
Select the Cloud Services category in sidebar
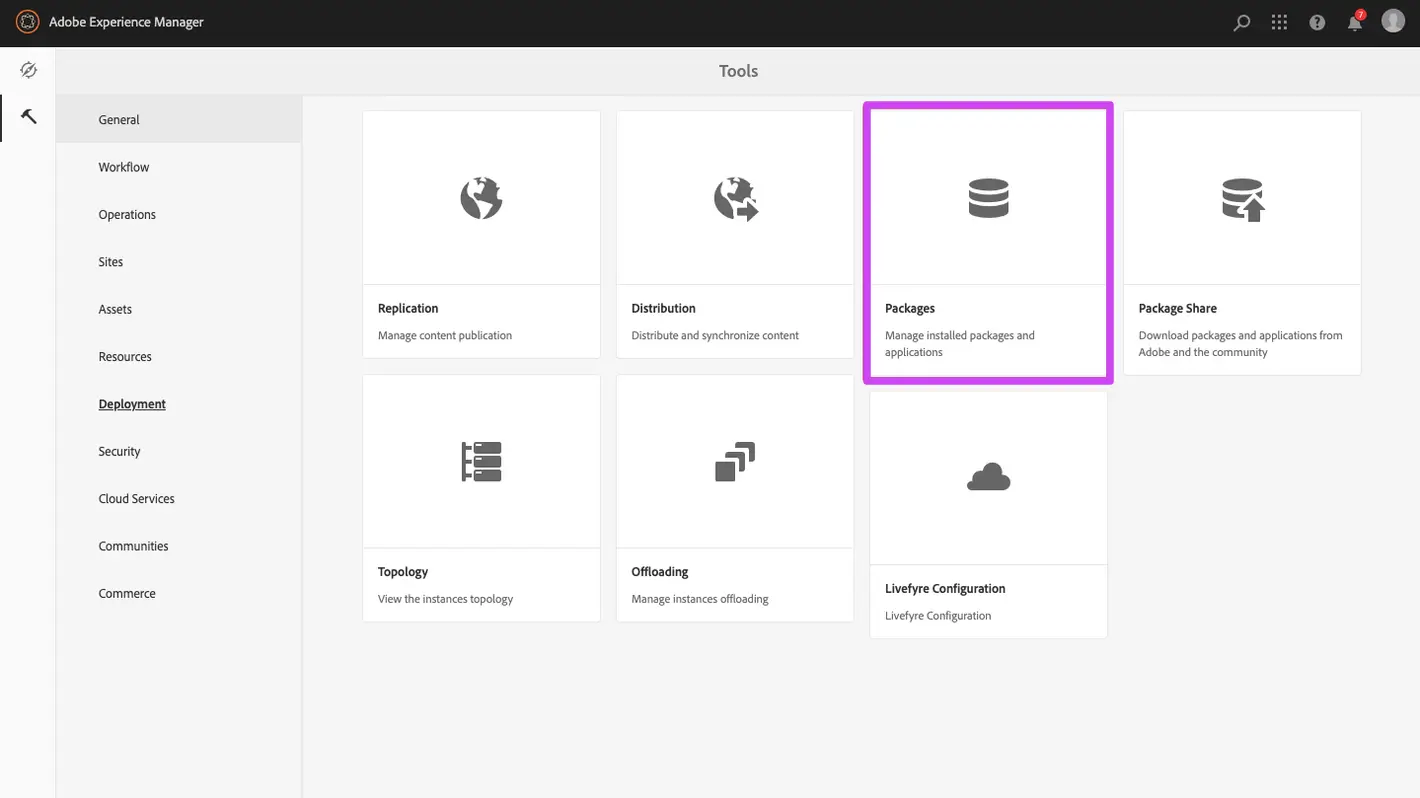coord(179,498)
